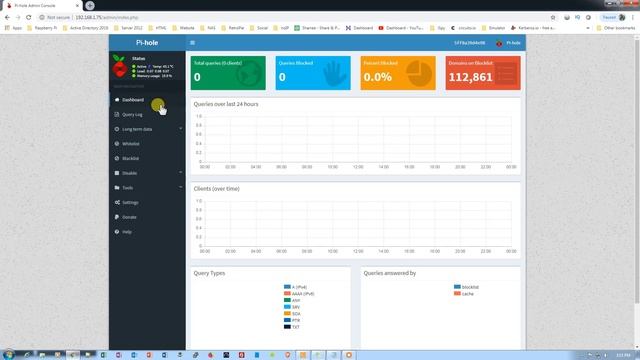The height and width of the screenshot is (360, 640).
Task: Click the pie chart icon on Percent Blocked card
Action: pyautogui.click(x=419, y=73)
